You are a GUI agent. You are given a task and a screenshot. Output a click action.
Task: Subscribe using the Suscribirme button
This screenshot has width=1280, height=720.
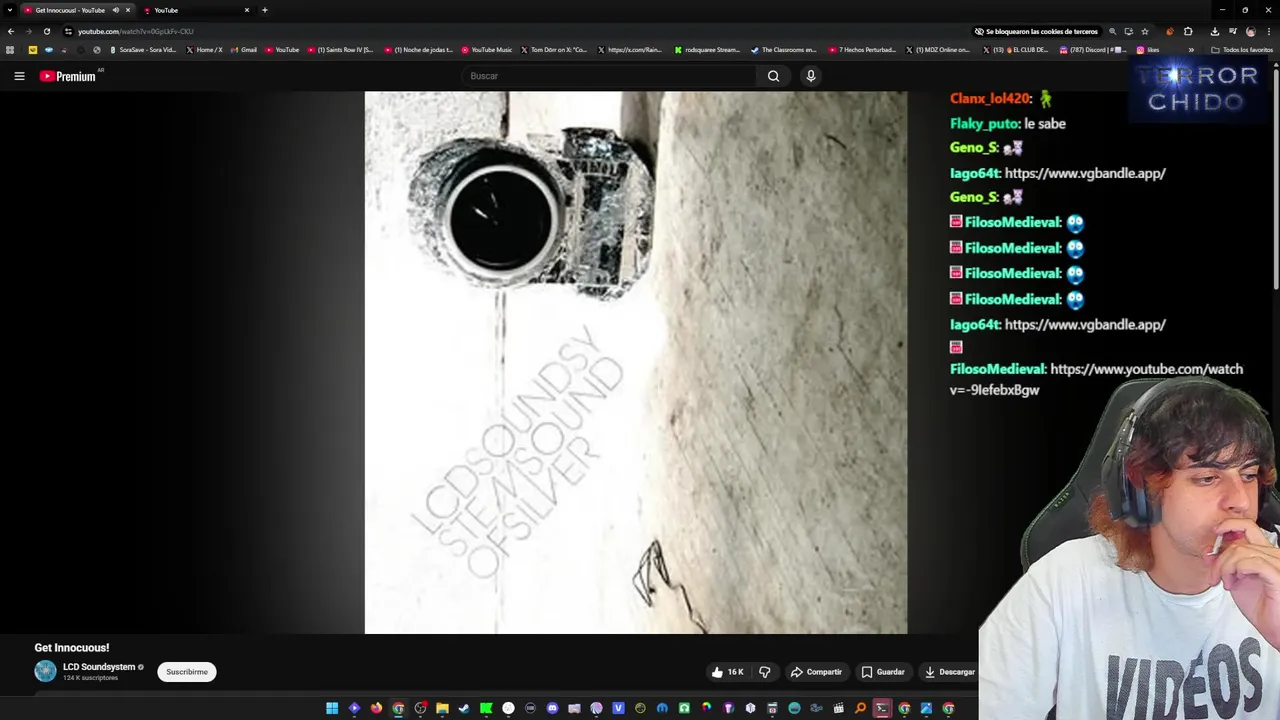click(x=187, y=672)
